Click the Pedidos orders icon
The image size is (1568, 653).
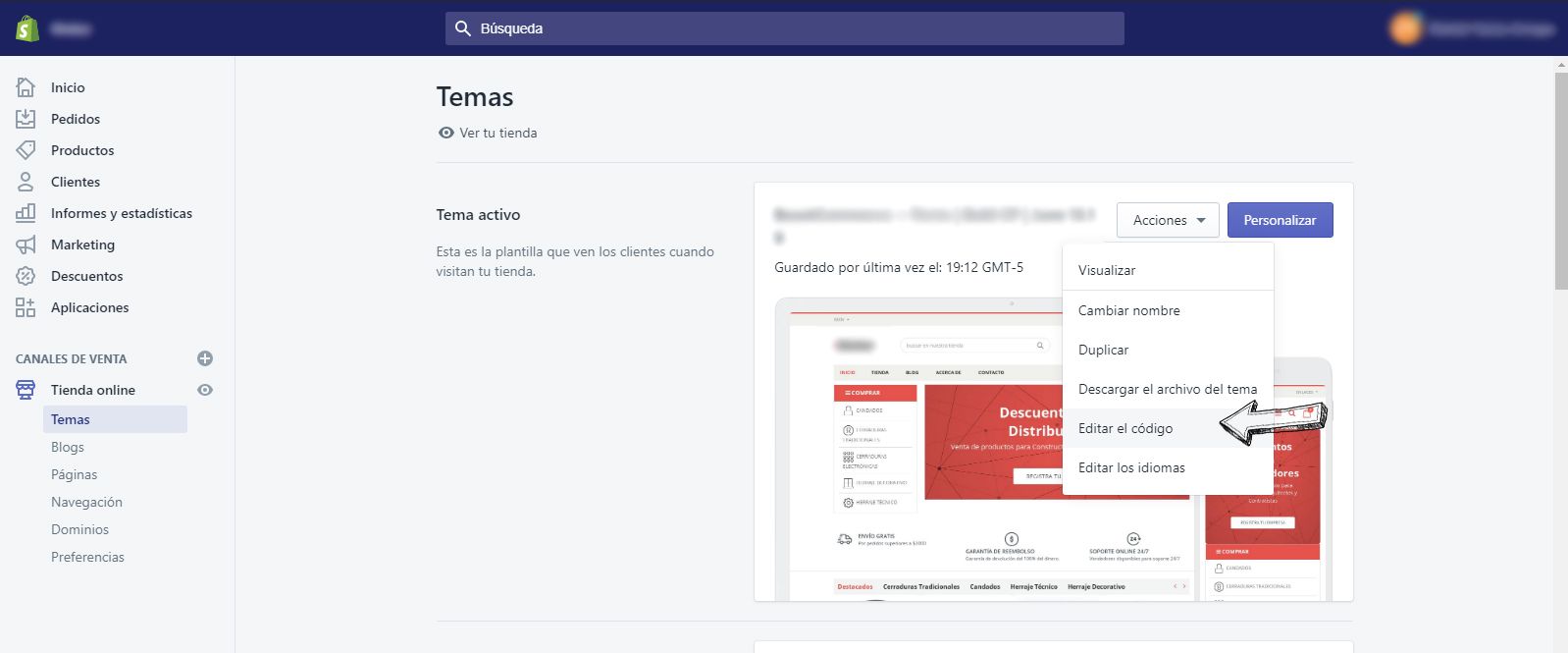(x=26, y=119)
